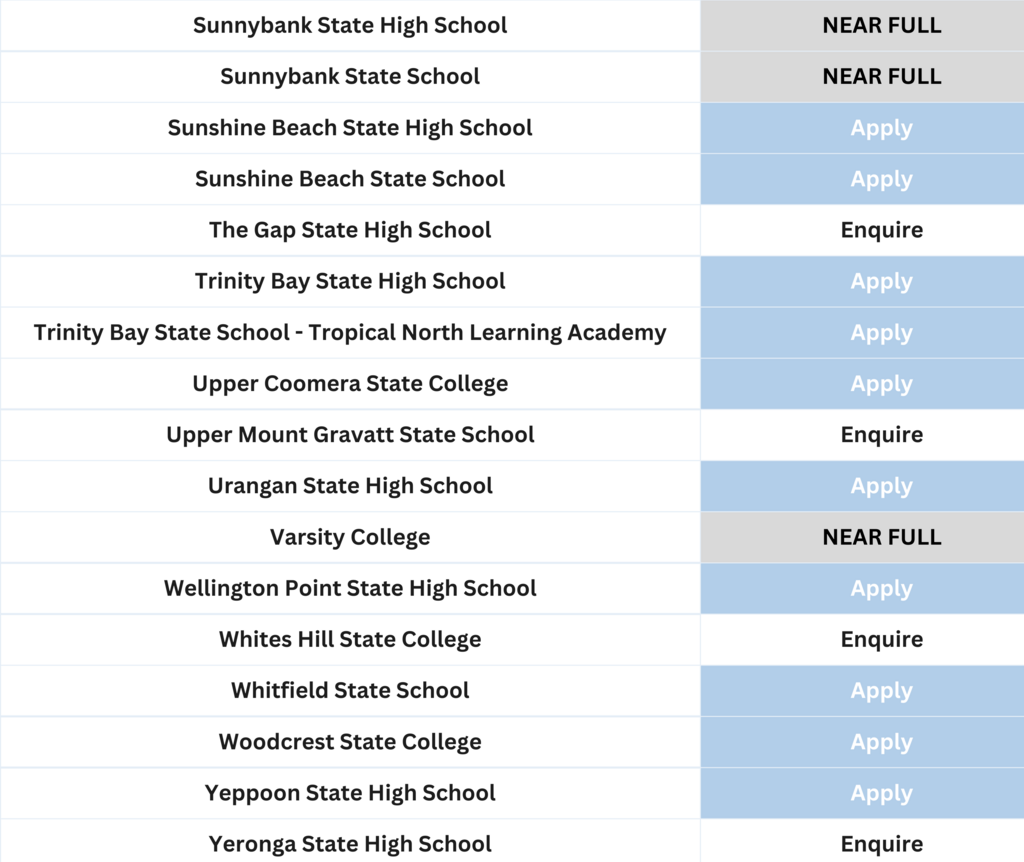1024x862 pixels.
Task: Select the Yeronga State High School name
Action: click(x=350, y=844)
